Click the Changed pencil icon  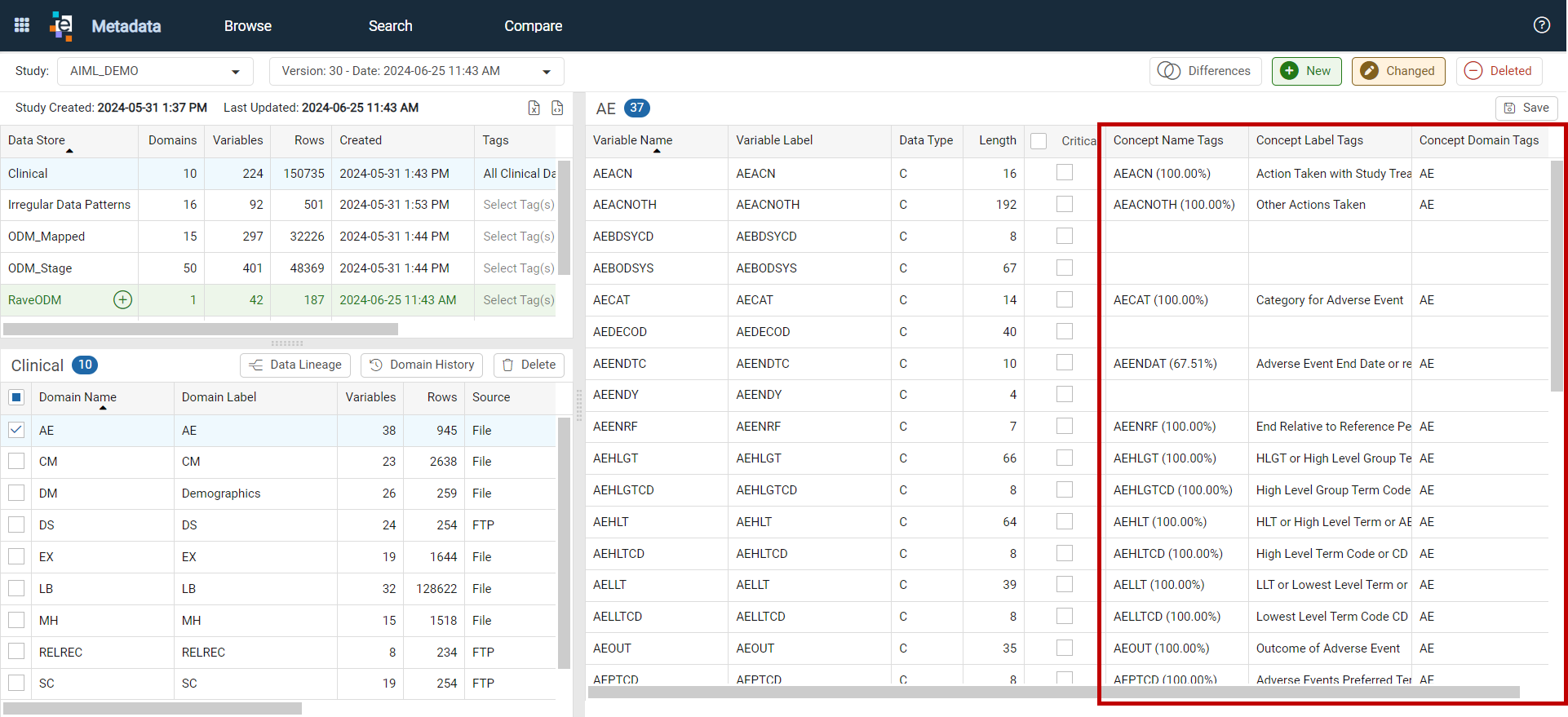tap(1370, 71)
